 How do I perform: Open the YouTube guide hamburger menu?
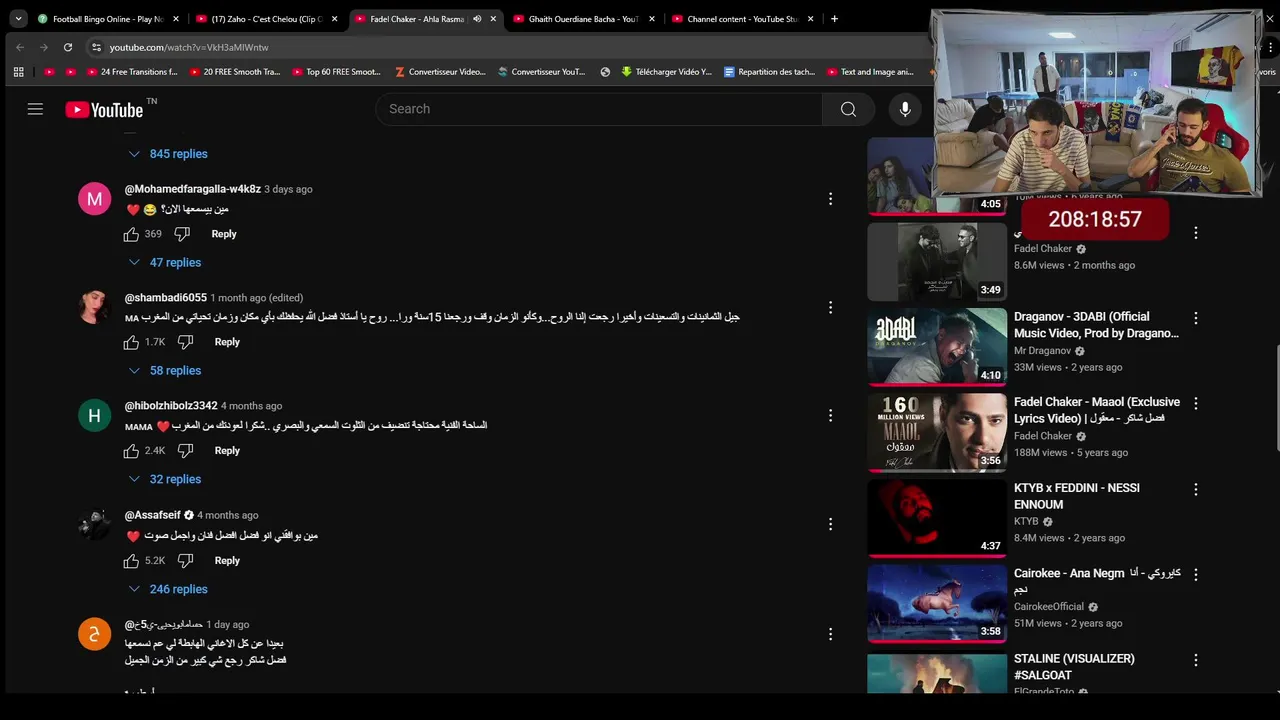coord(35,109)
